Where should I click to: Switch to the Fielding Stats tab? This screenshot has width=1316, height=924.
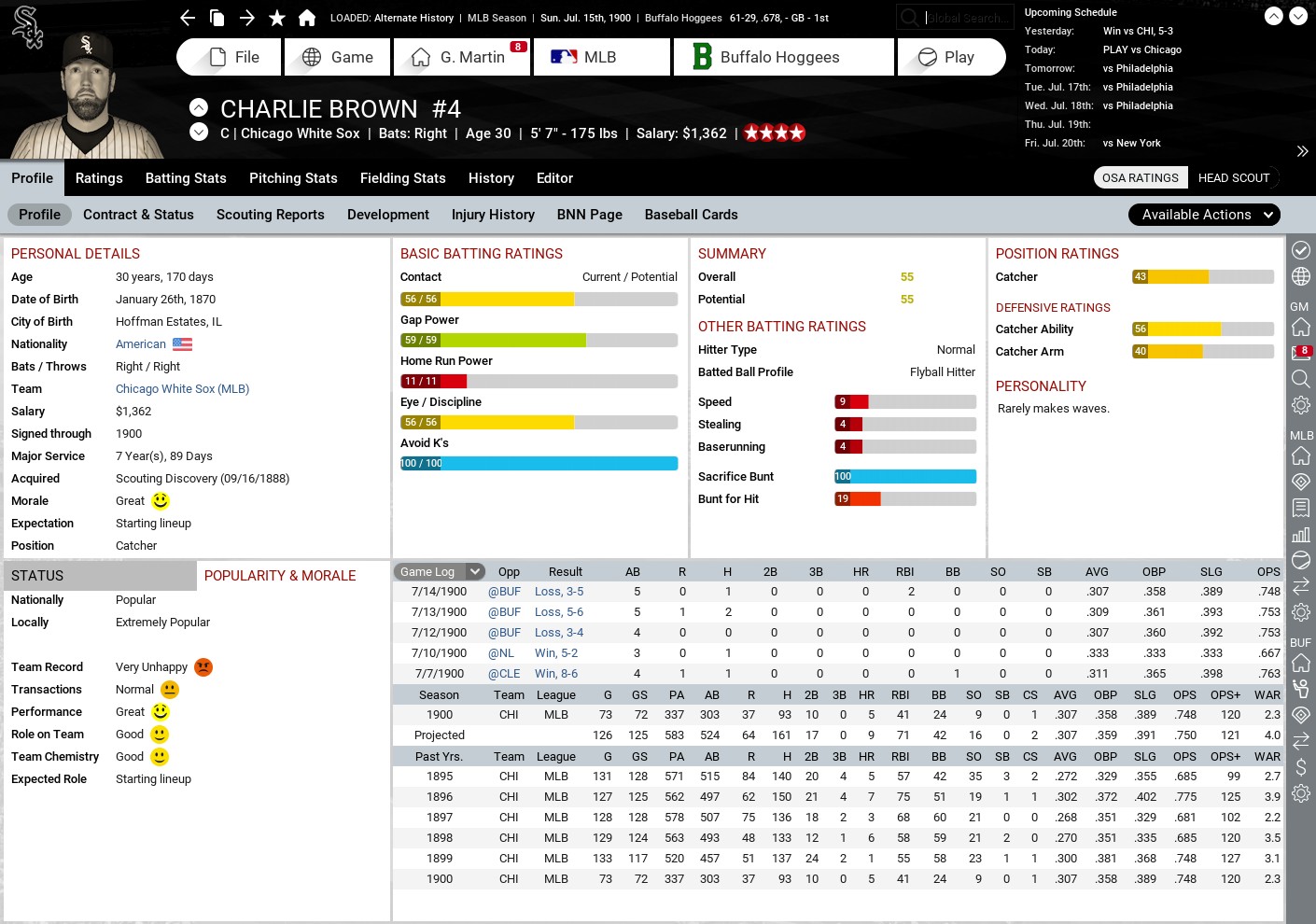pos(403,178)
